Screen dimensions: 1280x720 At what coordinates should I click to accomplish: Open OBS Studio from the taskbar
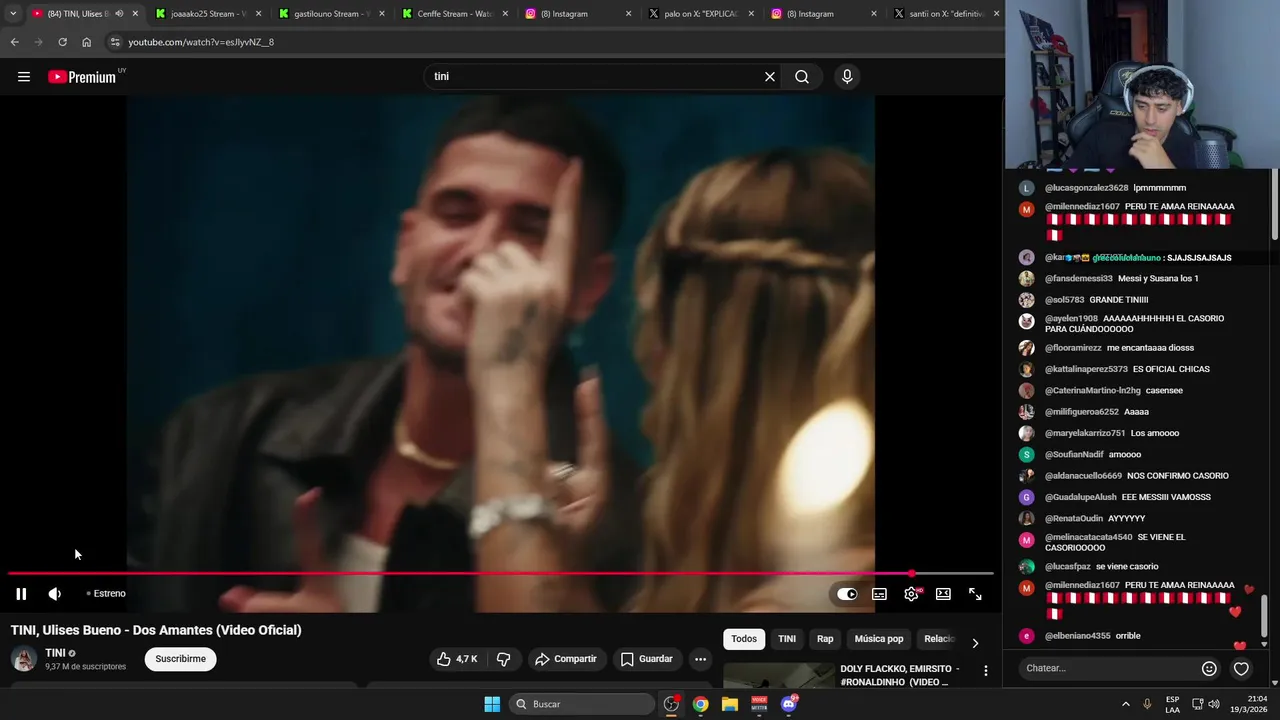671,704
